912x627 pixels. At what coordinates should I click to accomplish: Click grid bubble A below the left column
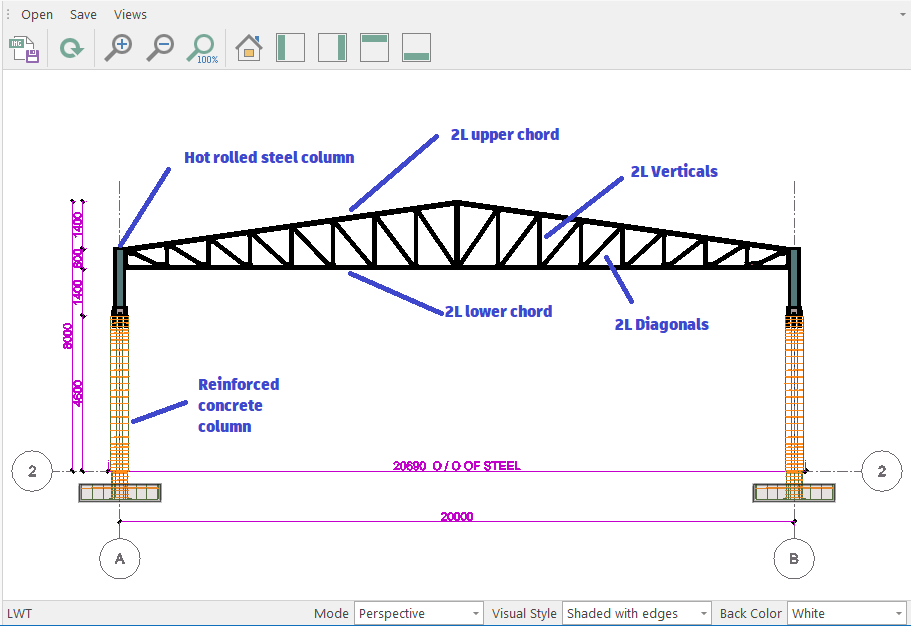(120, 559)
